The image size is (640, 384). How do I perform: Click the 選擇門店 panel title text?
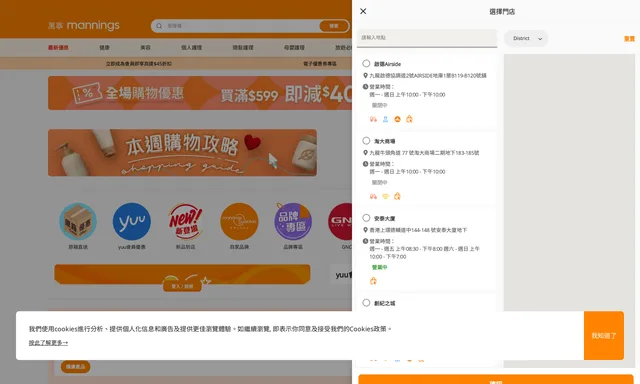click(x=502, y=11)
